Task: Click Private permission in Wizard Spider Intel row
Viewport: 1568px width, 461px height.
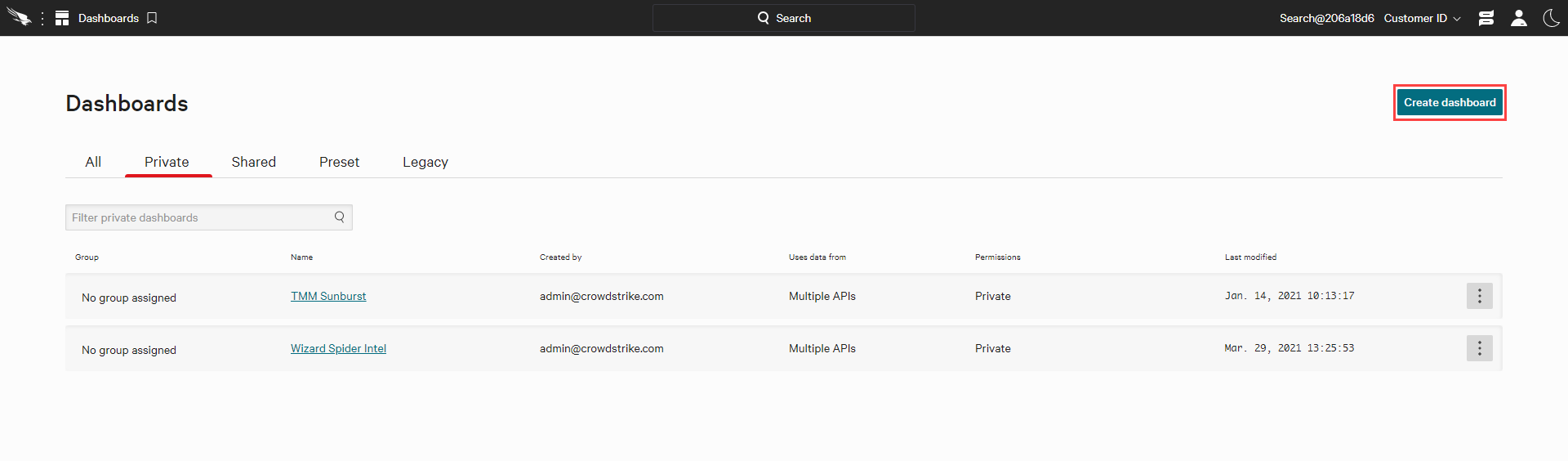Action: coord(993,348)
